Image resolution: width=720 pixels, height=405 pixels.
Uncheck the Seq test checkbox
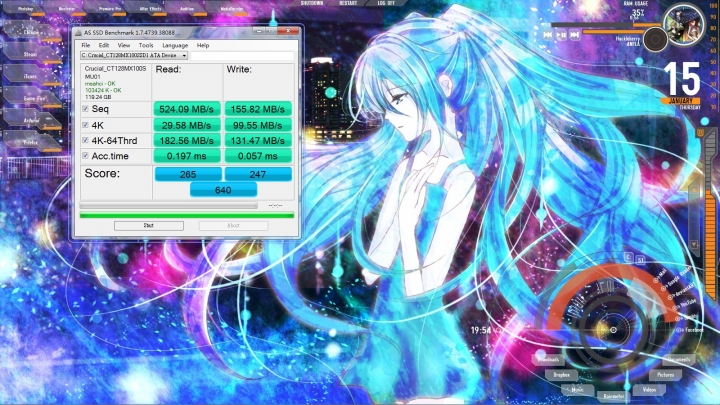(85, 109)
